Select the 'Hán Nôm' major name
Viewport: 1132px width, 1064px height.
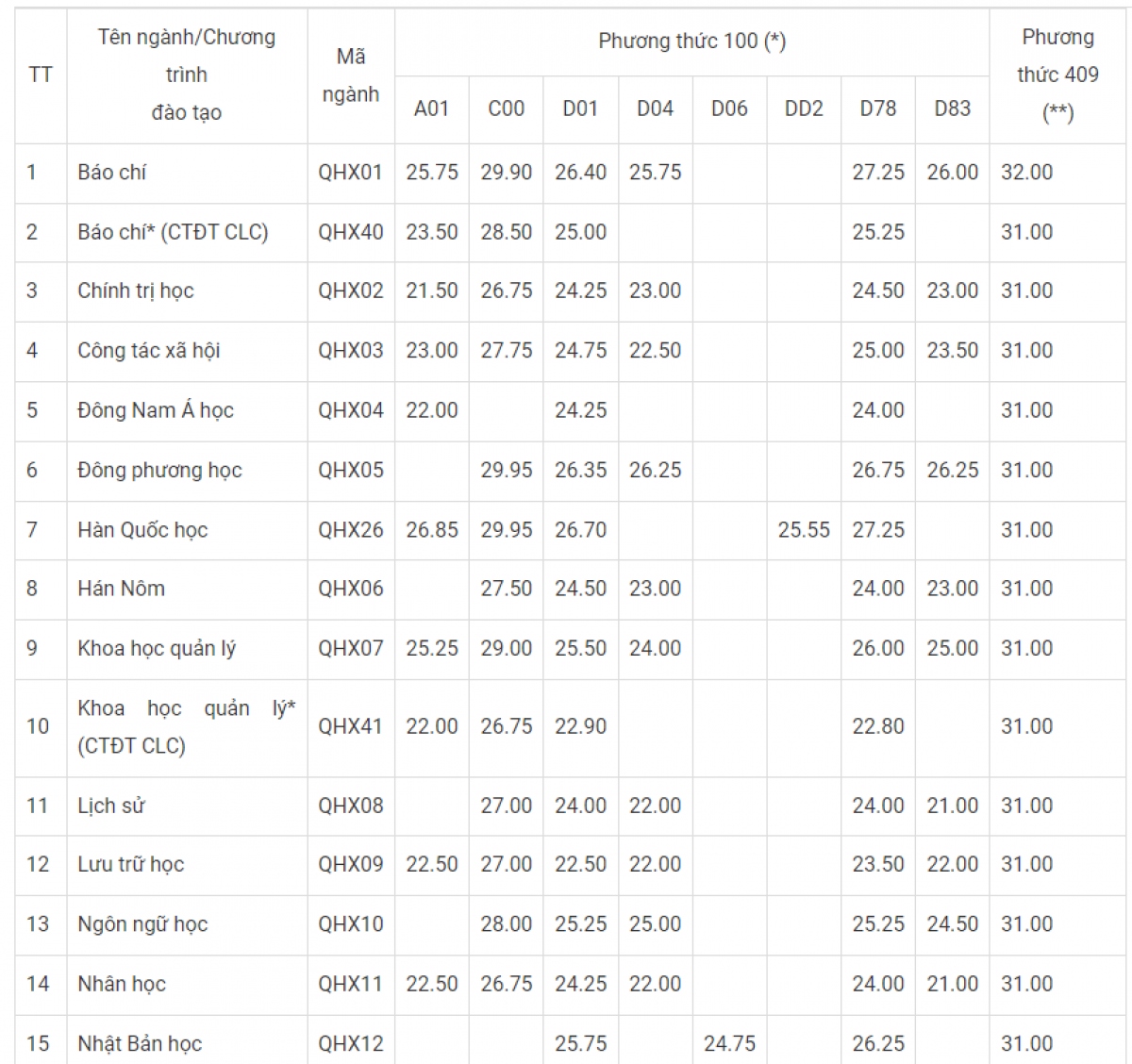(121, 589)
